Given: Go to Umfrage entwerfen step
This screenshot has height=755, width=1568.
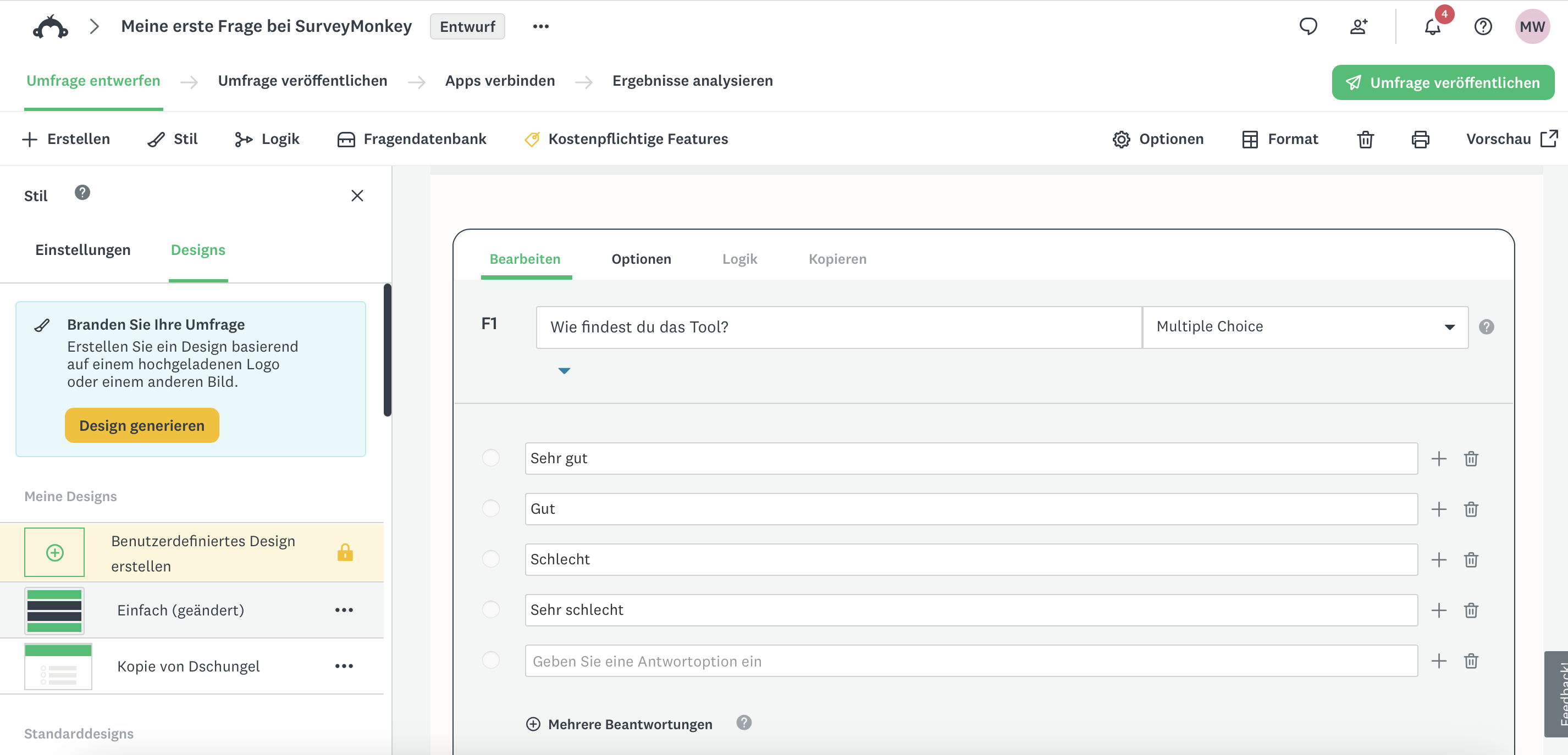Looking at the screenshot, I should coord(93,81).
